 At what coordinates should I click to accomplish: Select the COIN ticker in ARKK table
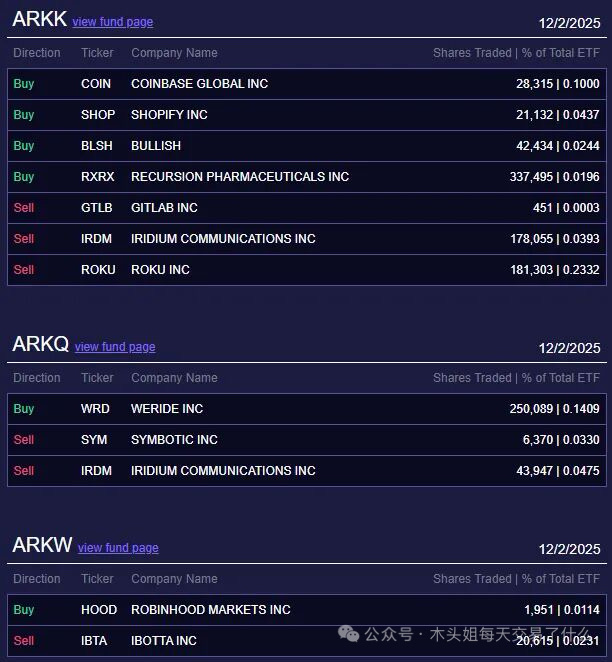tap(96, 84)
